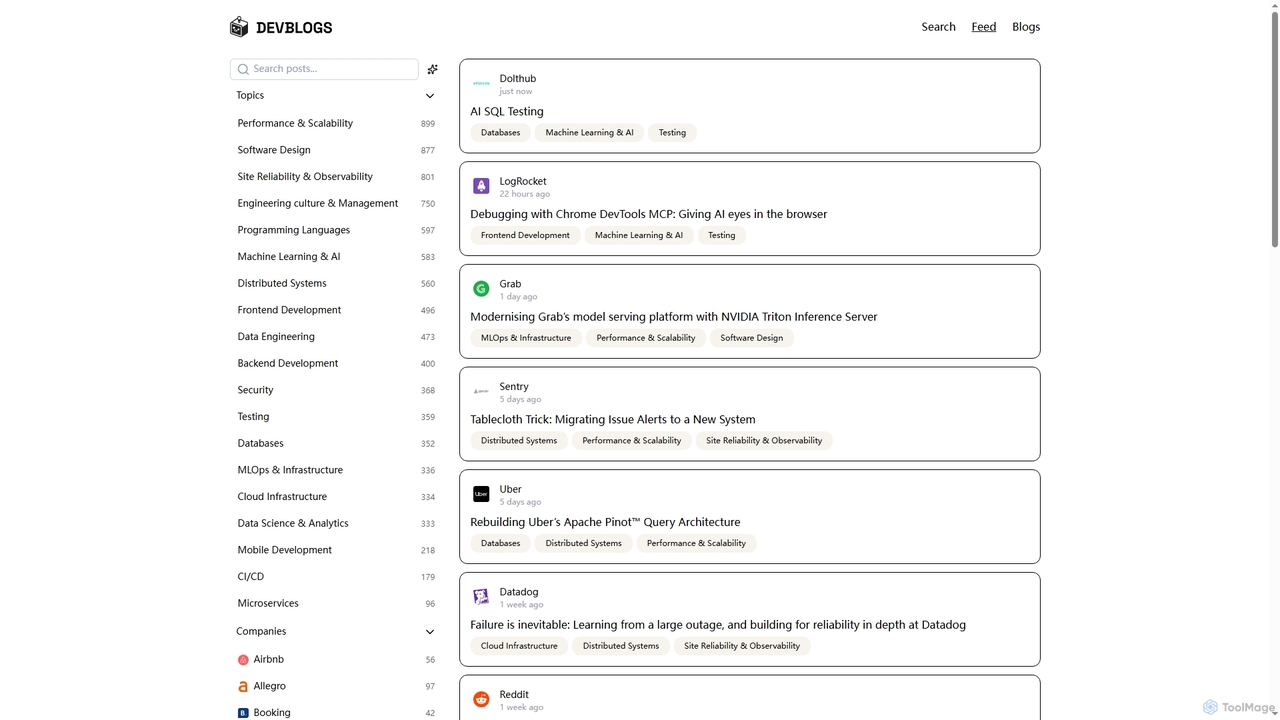This screenshot has height=720, width=1280.
Task: Collapse the Companies section chevron
Action: pyautogui.click(x=430, y=632)
